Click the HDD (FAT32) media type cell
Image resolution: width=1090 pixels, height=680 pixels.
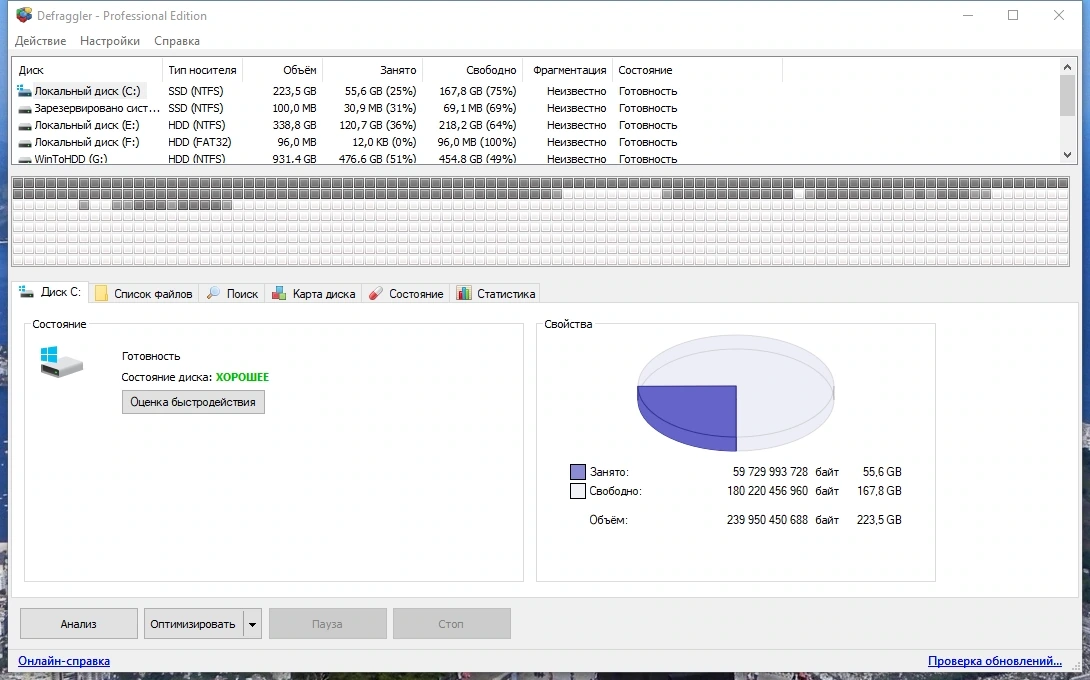pyautogui.click(x=200, y=143)
